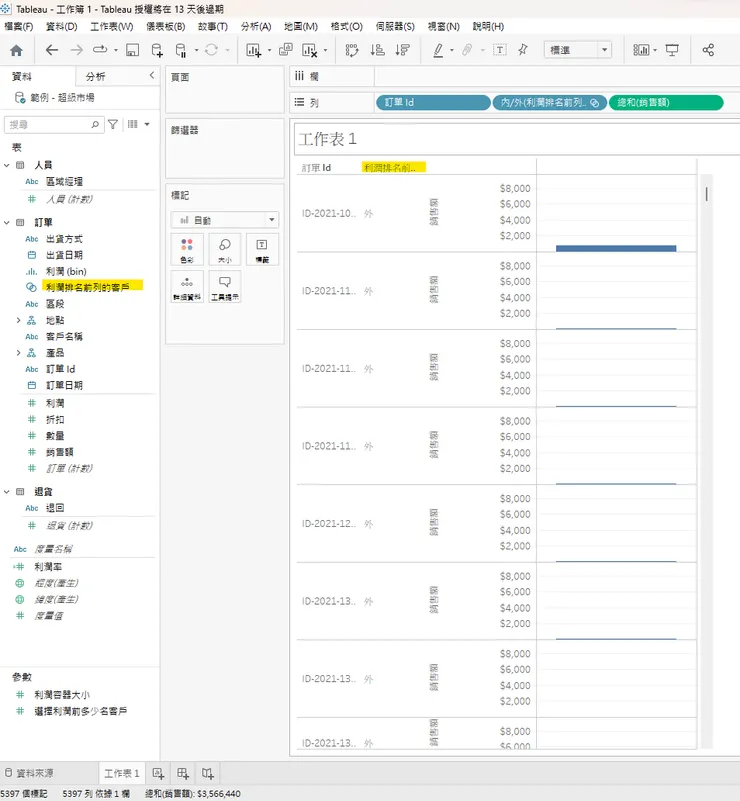Open the 分析(A) menu
This screenshot has width=740, height=801.
pos(256,27)
